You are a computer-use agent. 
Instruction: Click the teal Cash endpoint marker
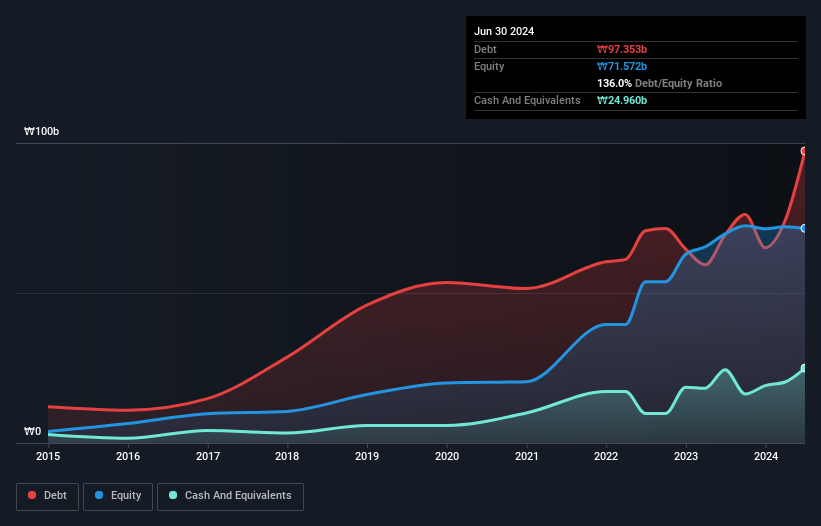click(804, 368)
